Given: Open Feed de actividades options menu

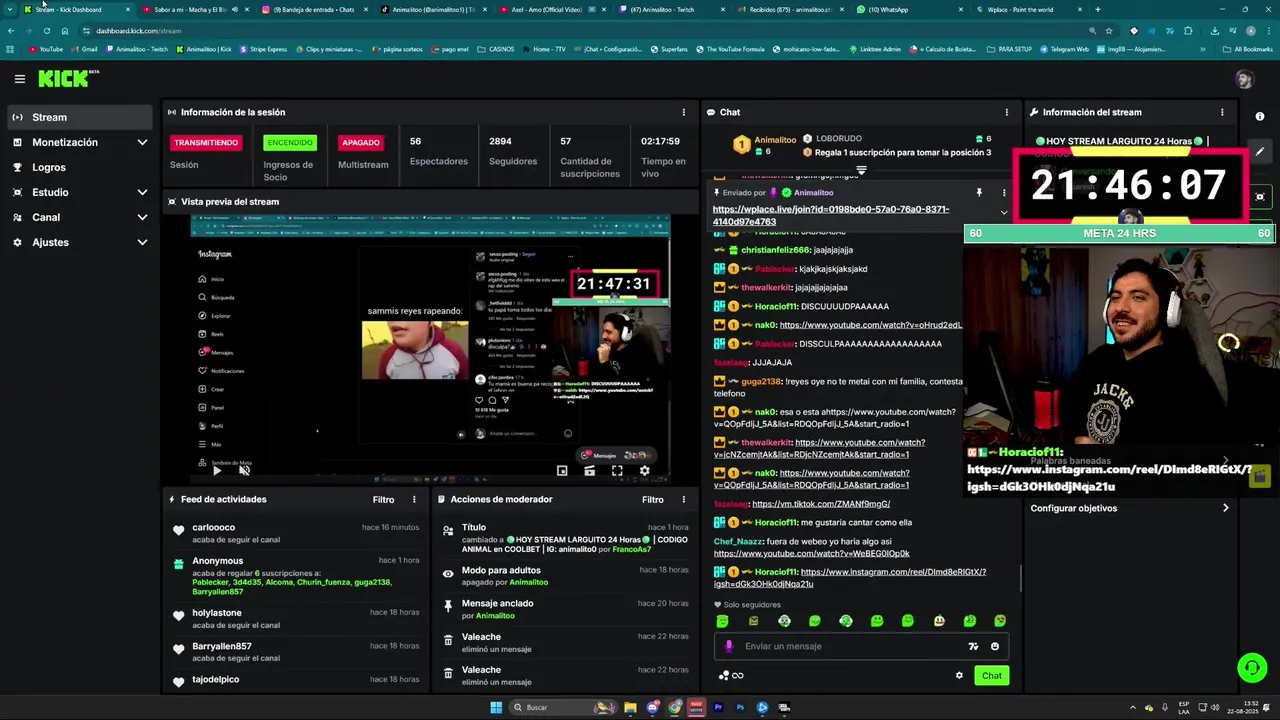Looking at the screenshot, I should 414,499.
